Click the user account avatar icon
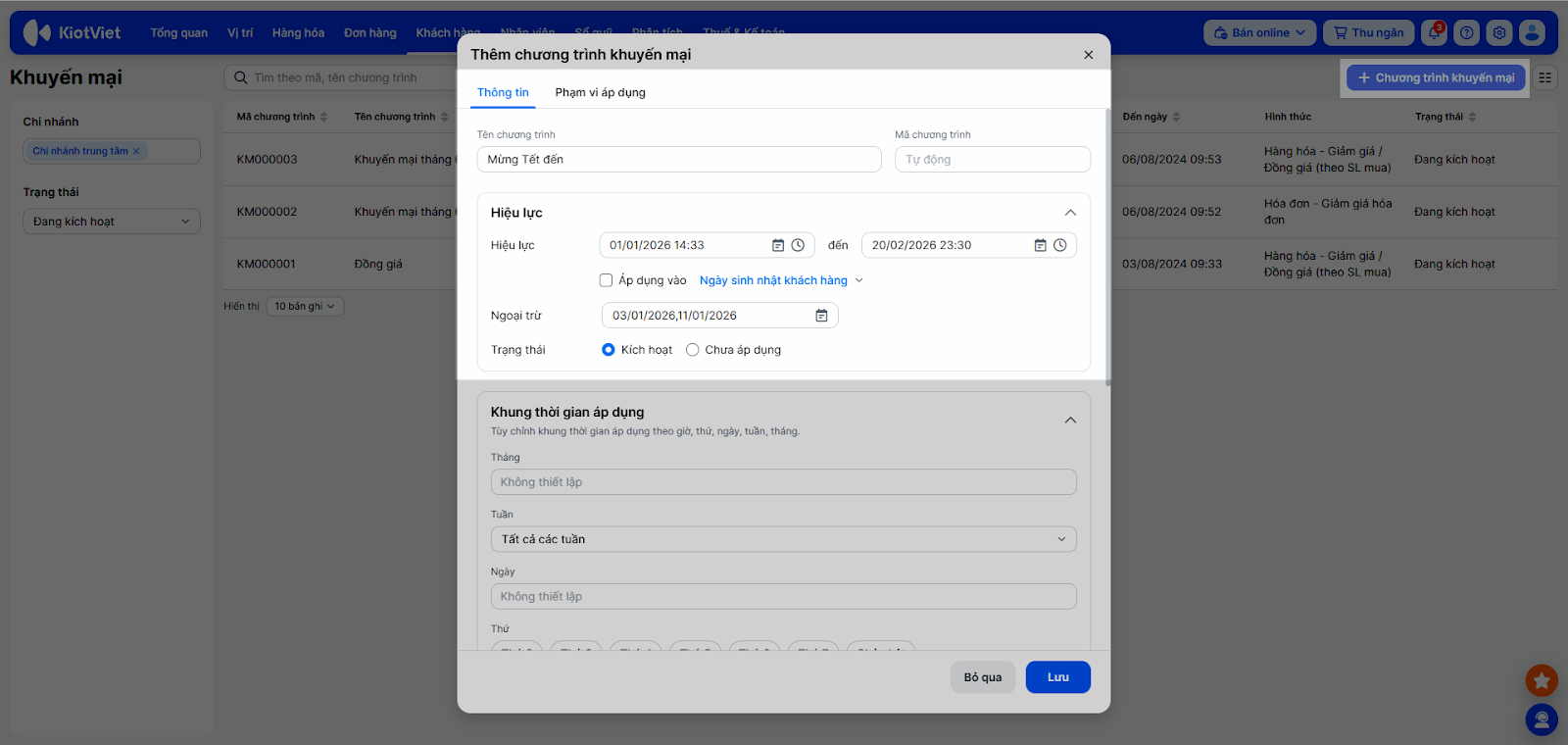The height and width of the screenshot is (745, 1568). (x=1532, y=32)
